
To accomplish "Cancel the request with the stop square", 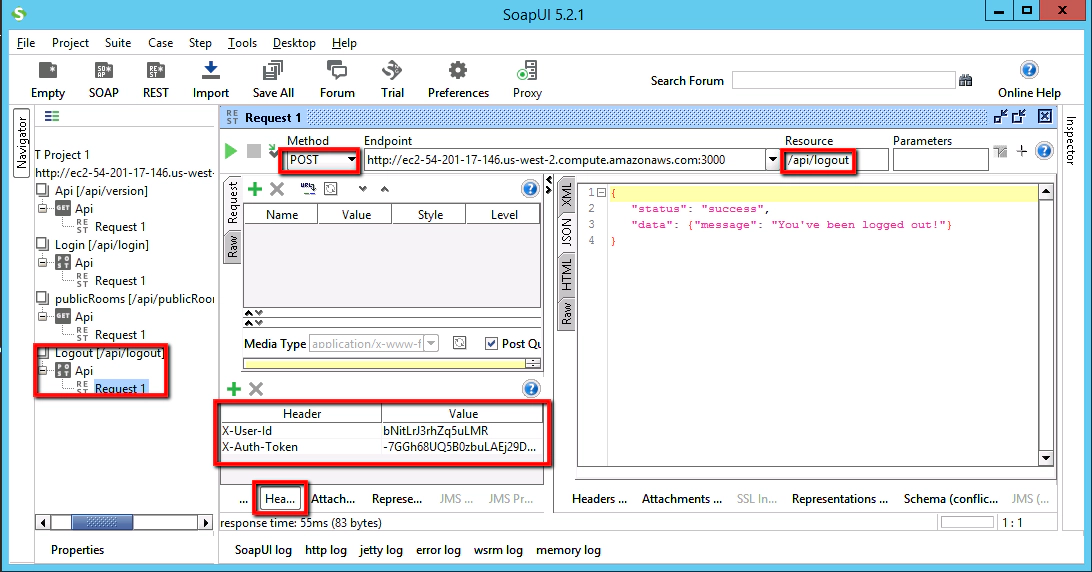I will tap(254, 150).
